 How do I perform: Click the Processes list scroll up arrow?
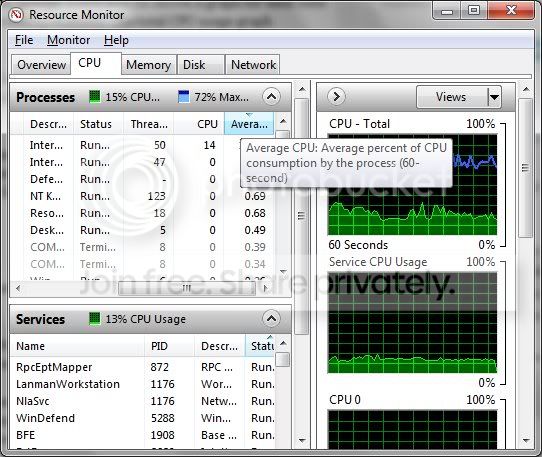tap(283, 121)
